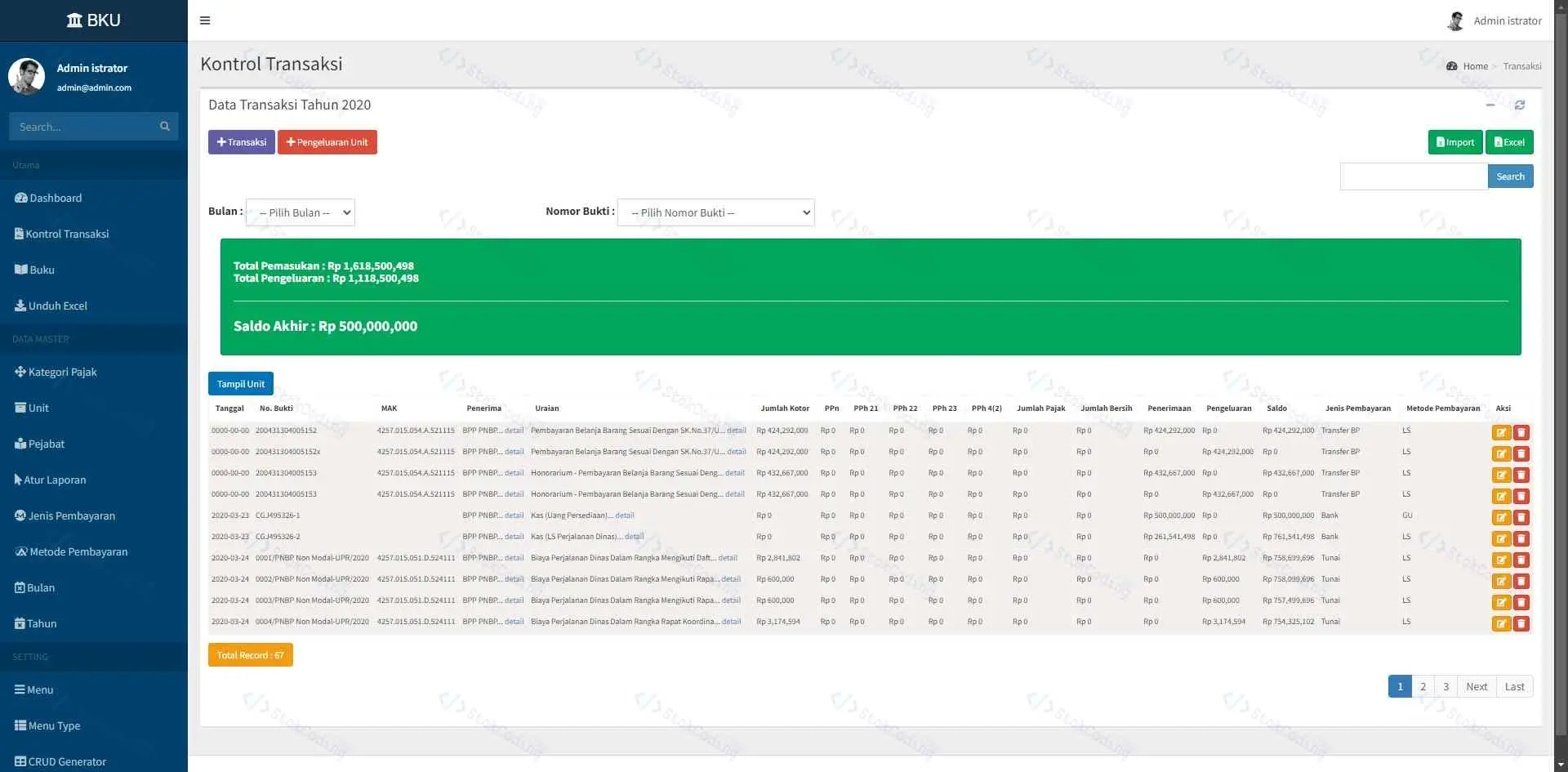
Task: Click the sidebar search magnifier icon
Action: [x=165, y=126]
